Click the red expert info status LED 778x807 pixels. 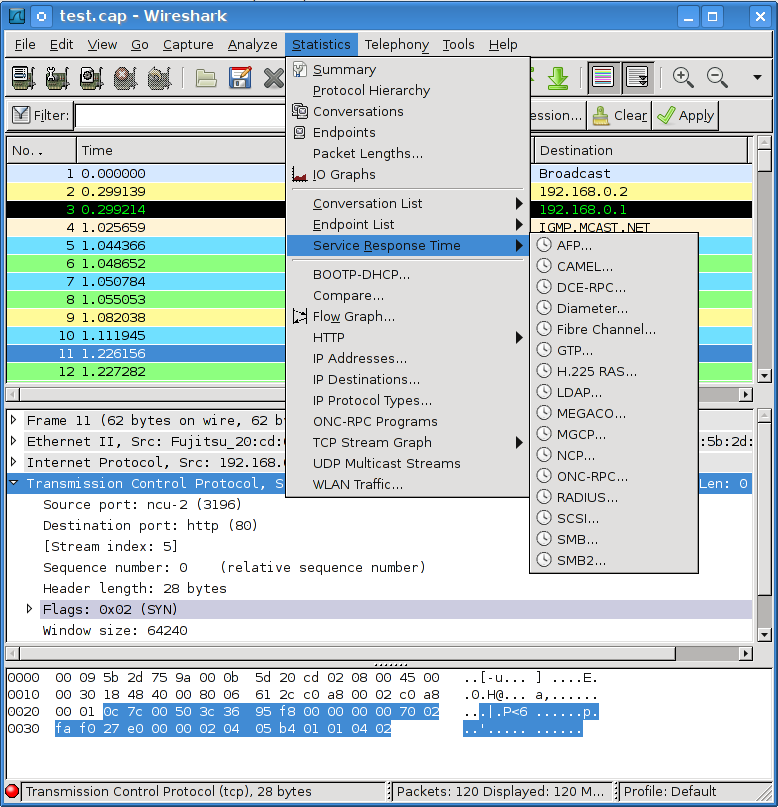point(12,791)
